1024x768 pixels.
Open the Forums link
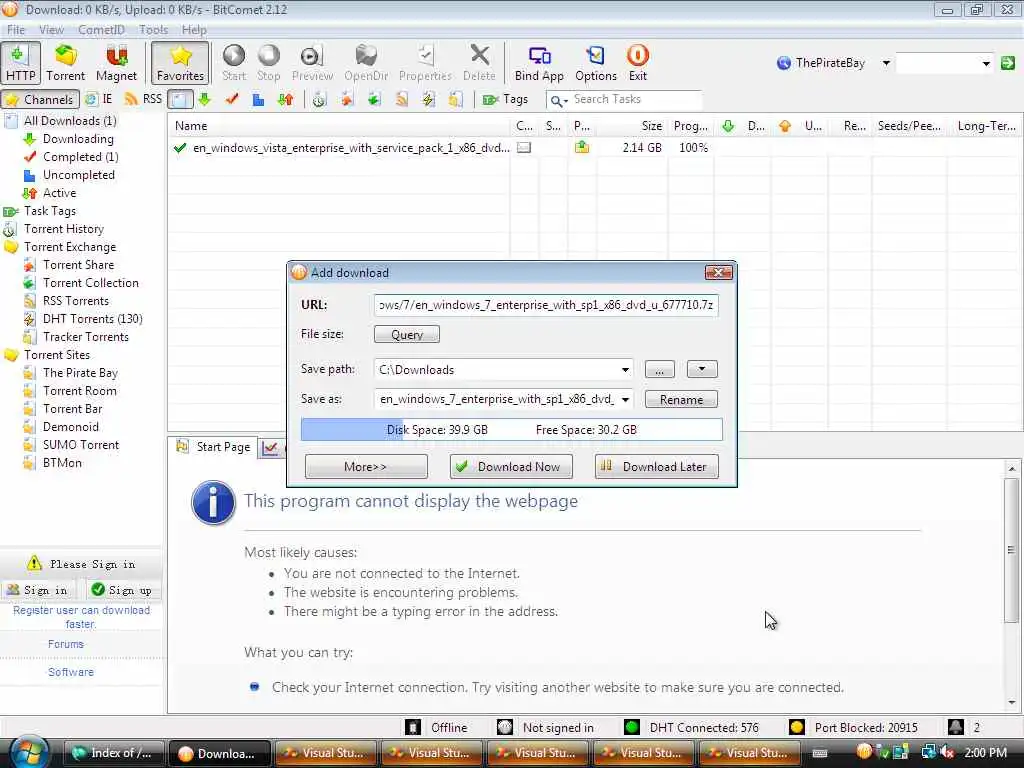(66, 644)
